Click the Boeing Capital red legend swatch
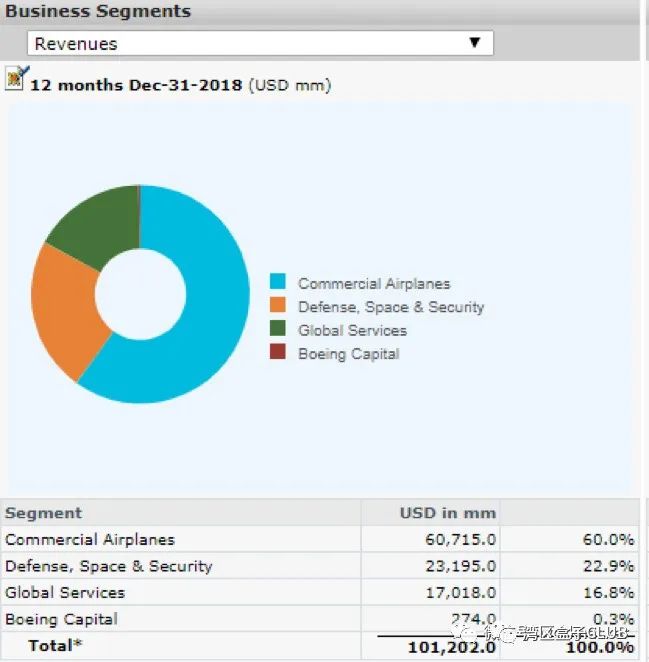This screenshot has width=649, height=662. 277,352
